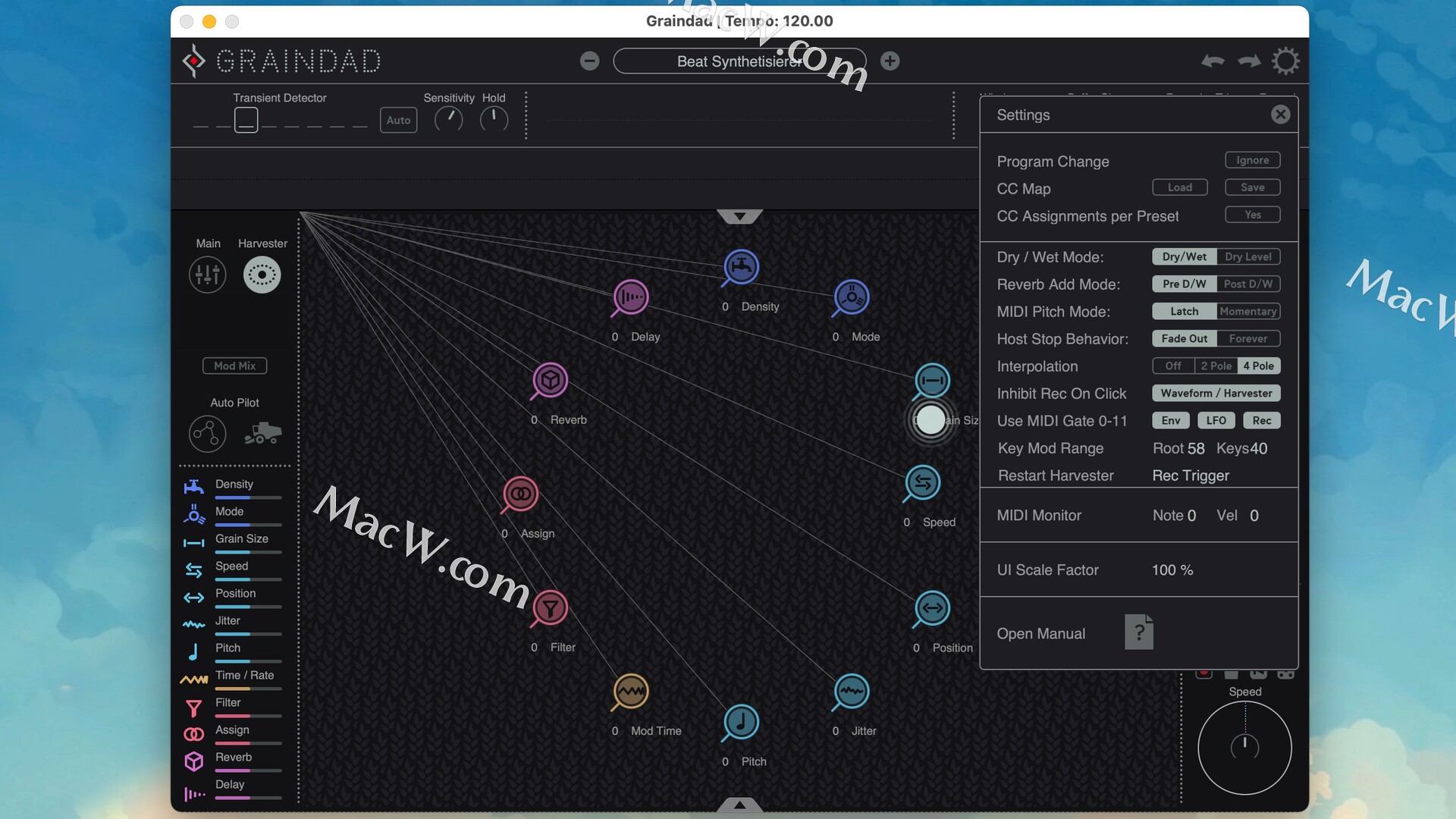Click Program Change Ignore button
1456x819 pixels.
1253,160
